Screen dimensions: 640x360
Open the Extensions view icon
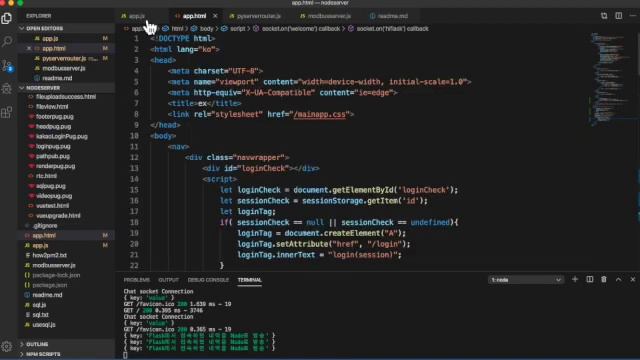(7, 112)
